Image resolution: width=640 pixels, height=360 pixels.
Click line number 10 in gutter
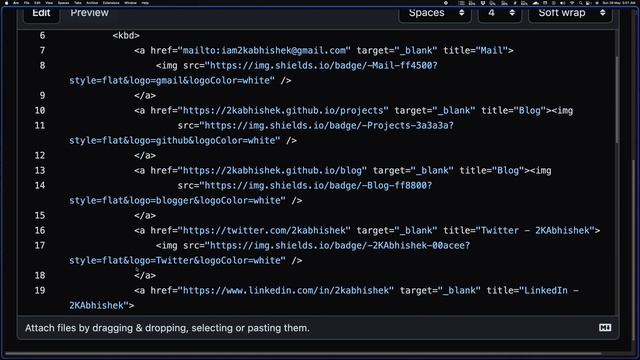coord(40,111)
